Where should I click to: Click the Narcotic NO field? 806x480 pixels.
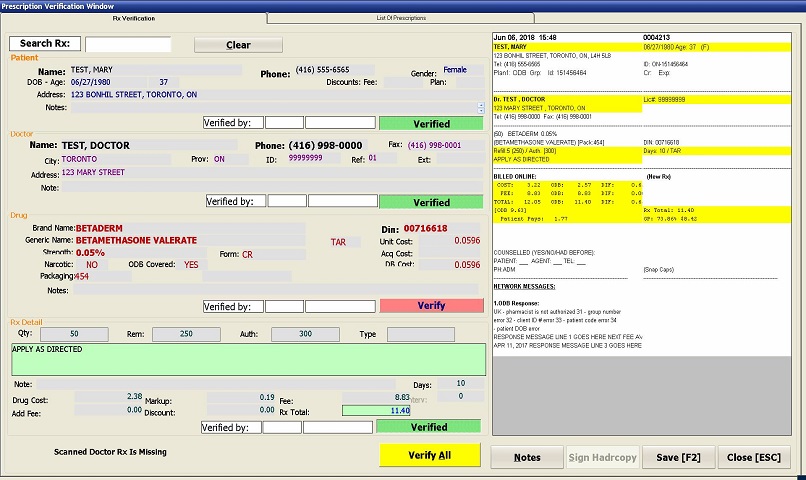92,265
